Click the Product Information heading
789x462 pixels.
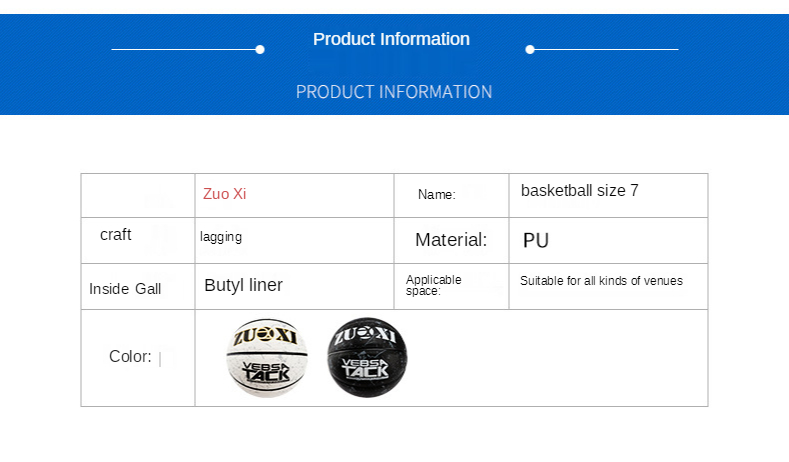tap(391, 39)
